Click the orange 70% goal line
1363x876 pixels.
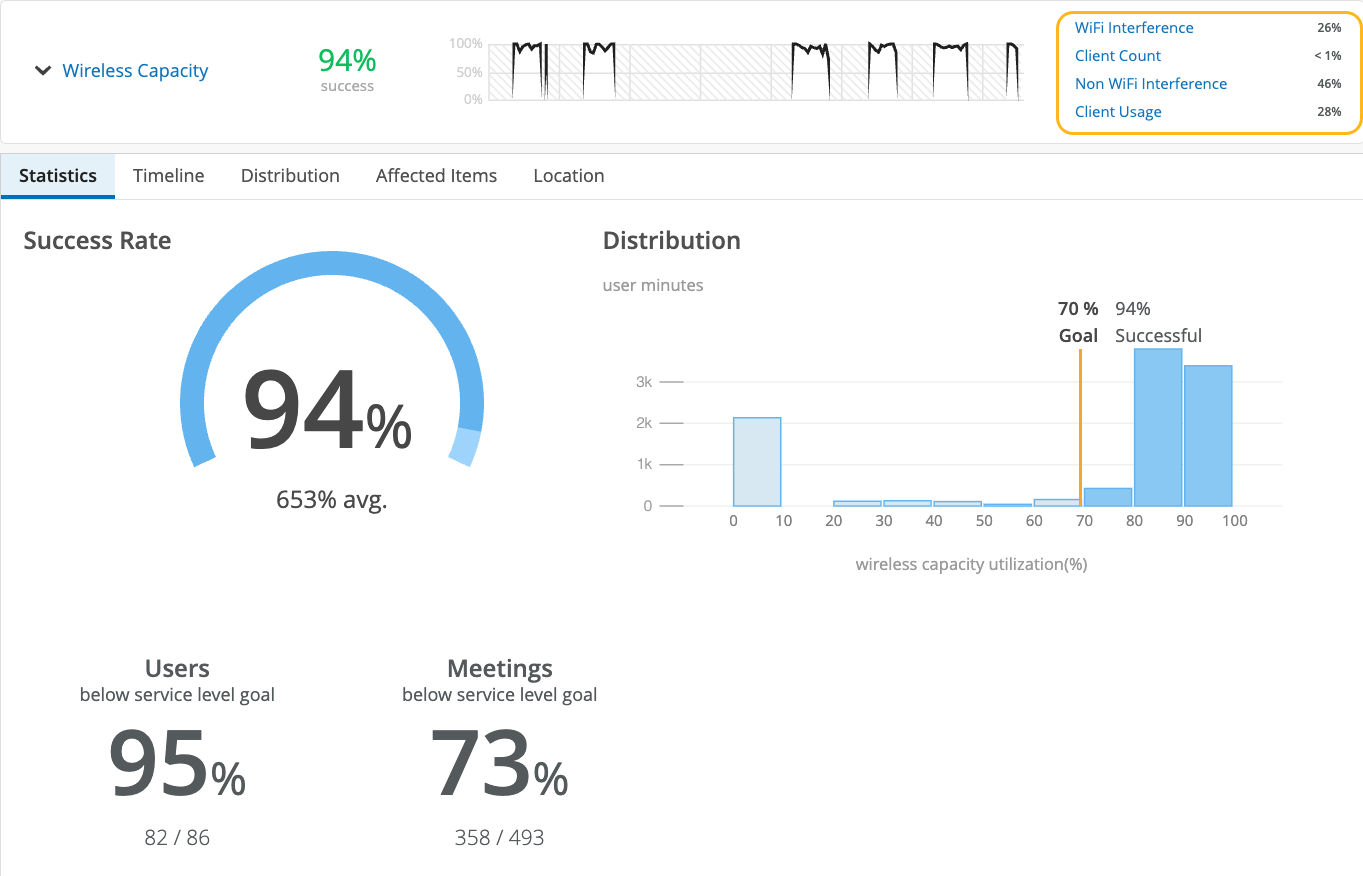pyautogui.click(x=1080, y=430)
